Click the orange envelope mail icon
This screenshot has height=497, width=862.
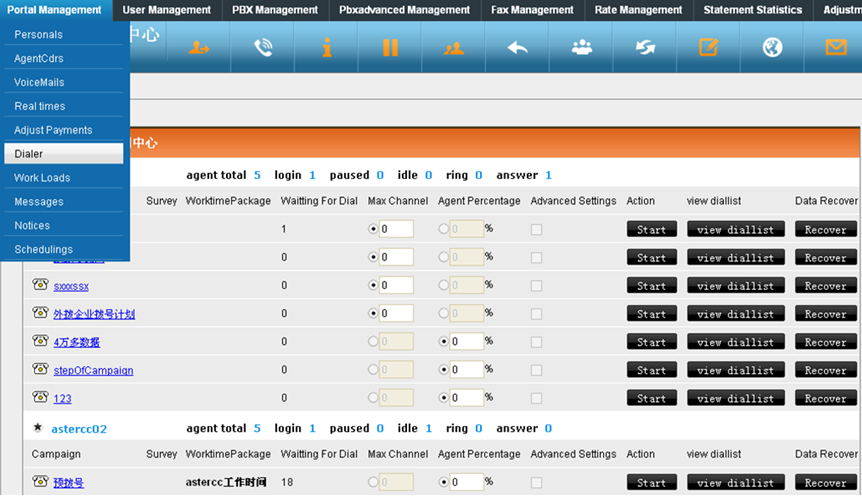(x=835, y=48)
